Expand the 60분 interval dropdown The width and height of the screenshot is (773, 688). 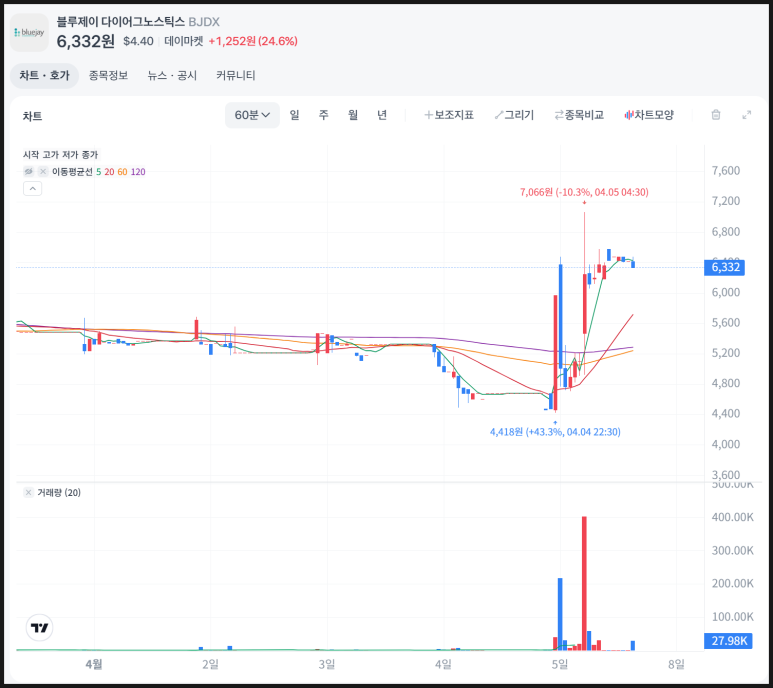click(252, 115)
